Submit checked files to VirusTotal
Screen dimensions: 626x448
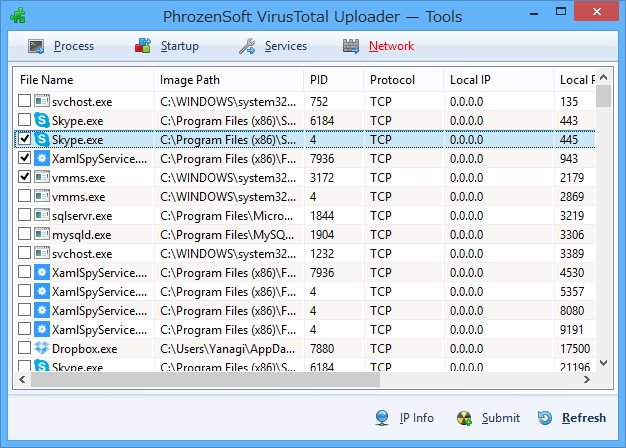(488, 418)
